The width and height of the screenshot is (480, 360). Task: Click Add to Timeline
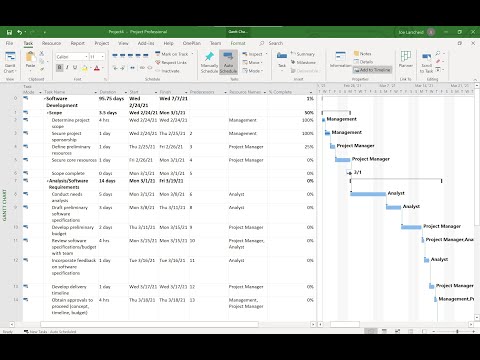[372, 70]
